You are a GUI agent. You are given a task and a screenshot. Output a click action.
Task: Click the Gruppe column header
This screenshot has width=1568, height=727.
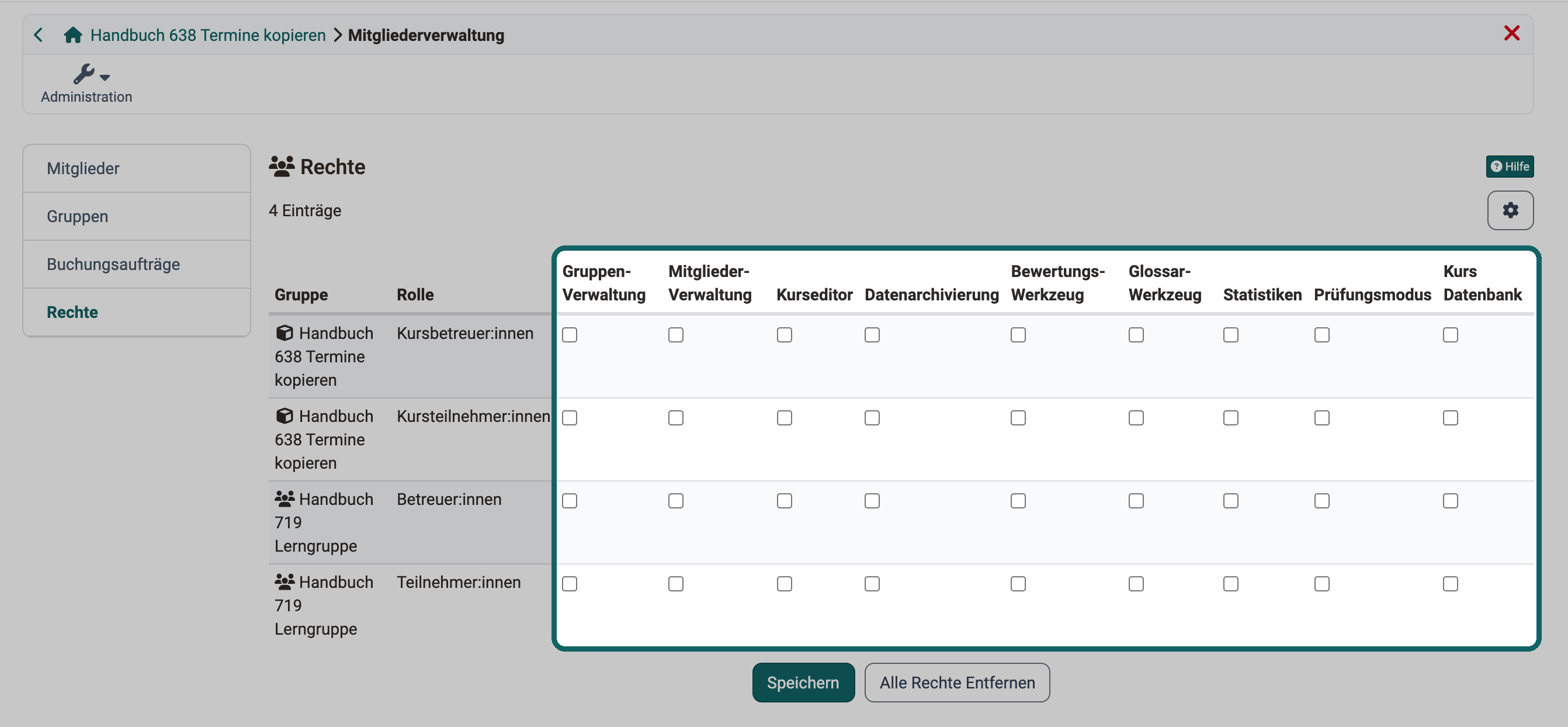pyautogui.click(x=301, y=295)
